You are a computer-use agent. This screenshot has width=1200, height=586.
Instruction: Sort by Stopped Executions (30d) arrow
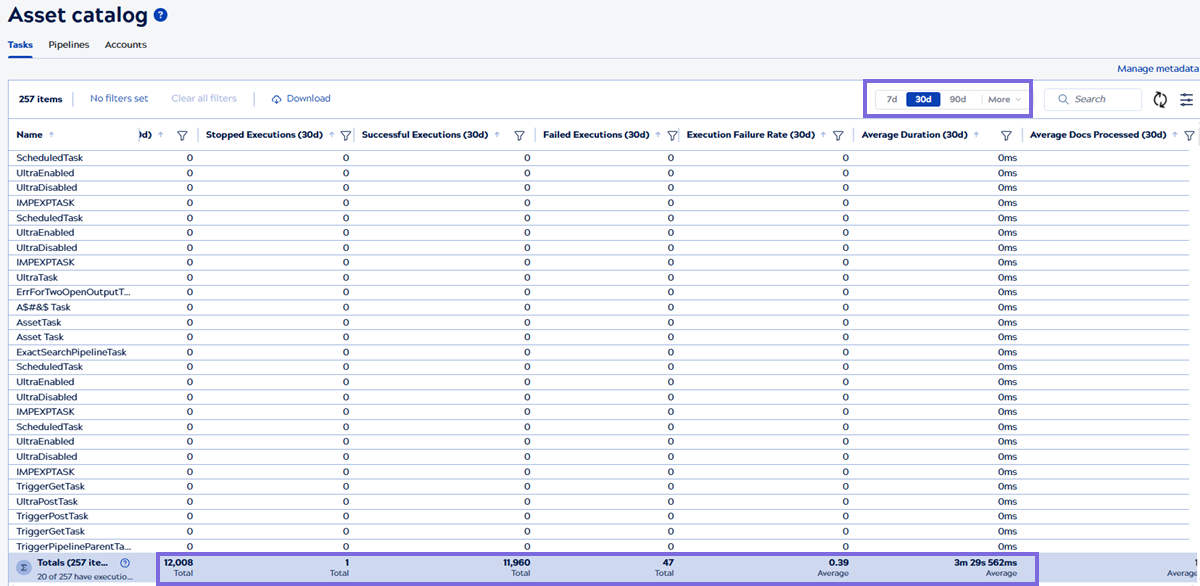tap(332, 134)
